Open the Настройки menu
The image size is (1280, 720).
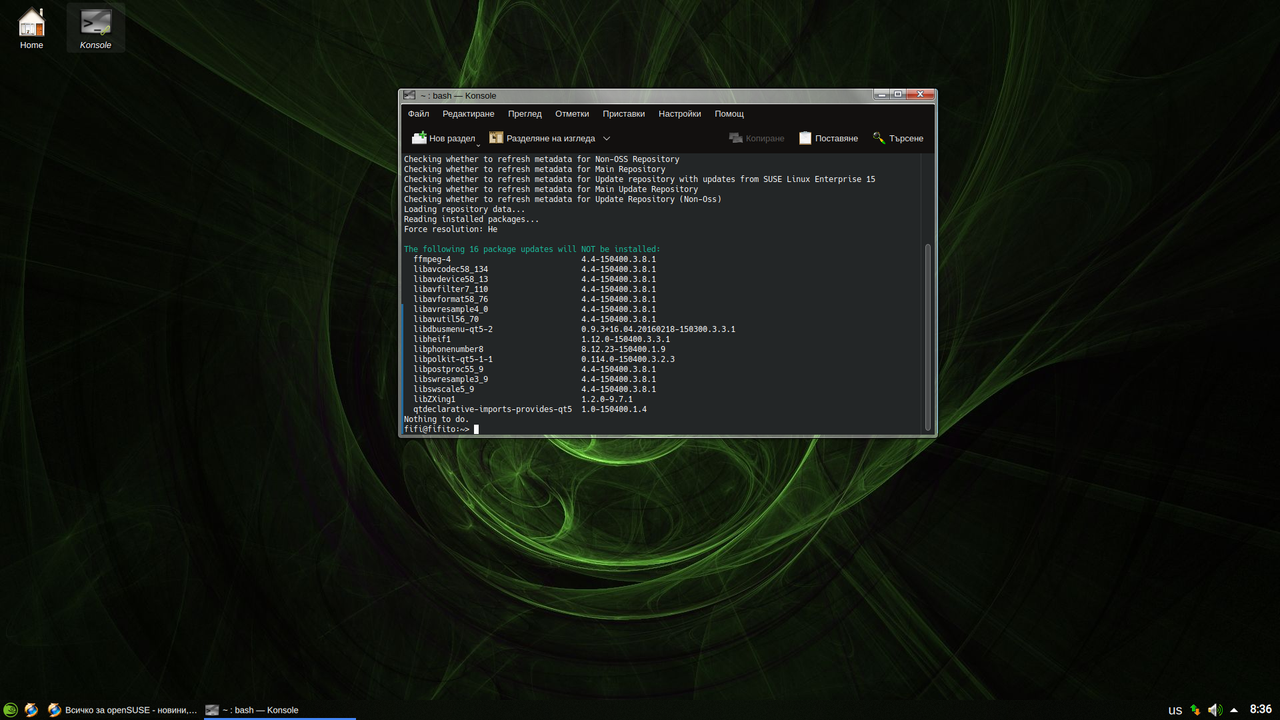[x=680, y=114]
